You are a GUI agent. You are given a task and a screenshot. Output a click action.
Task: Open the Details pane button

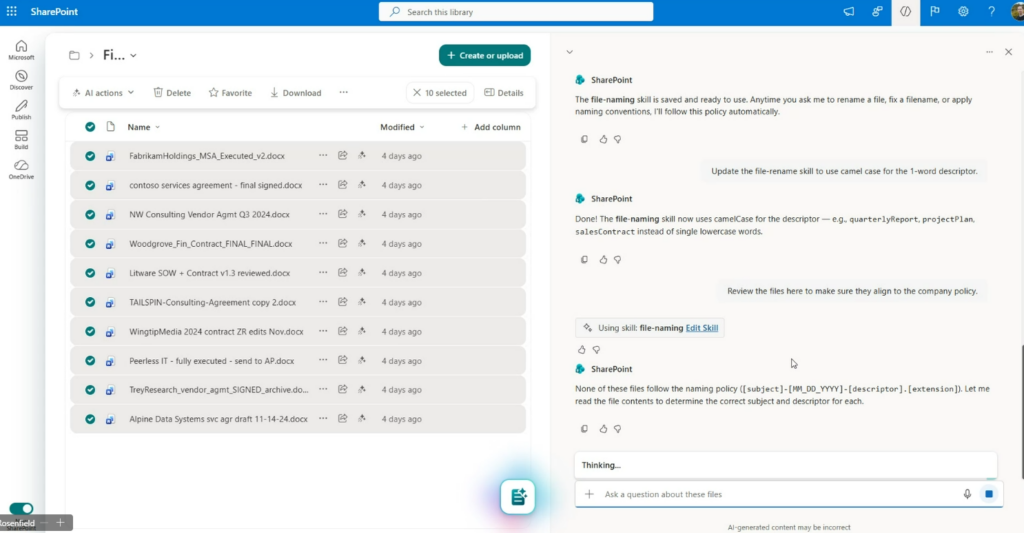point(503,93)
